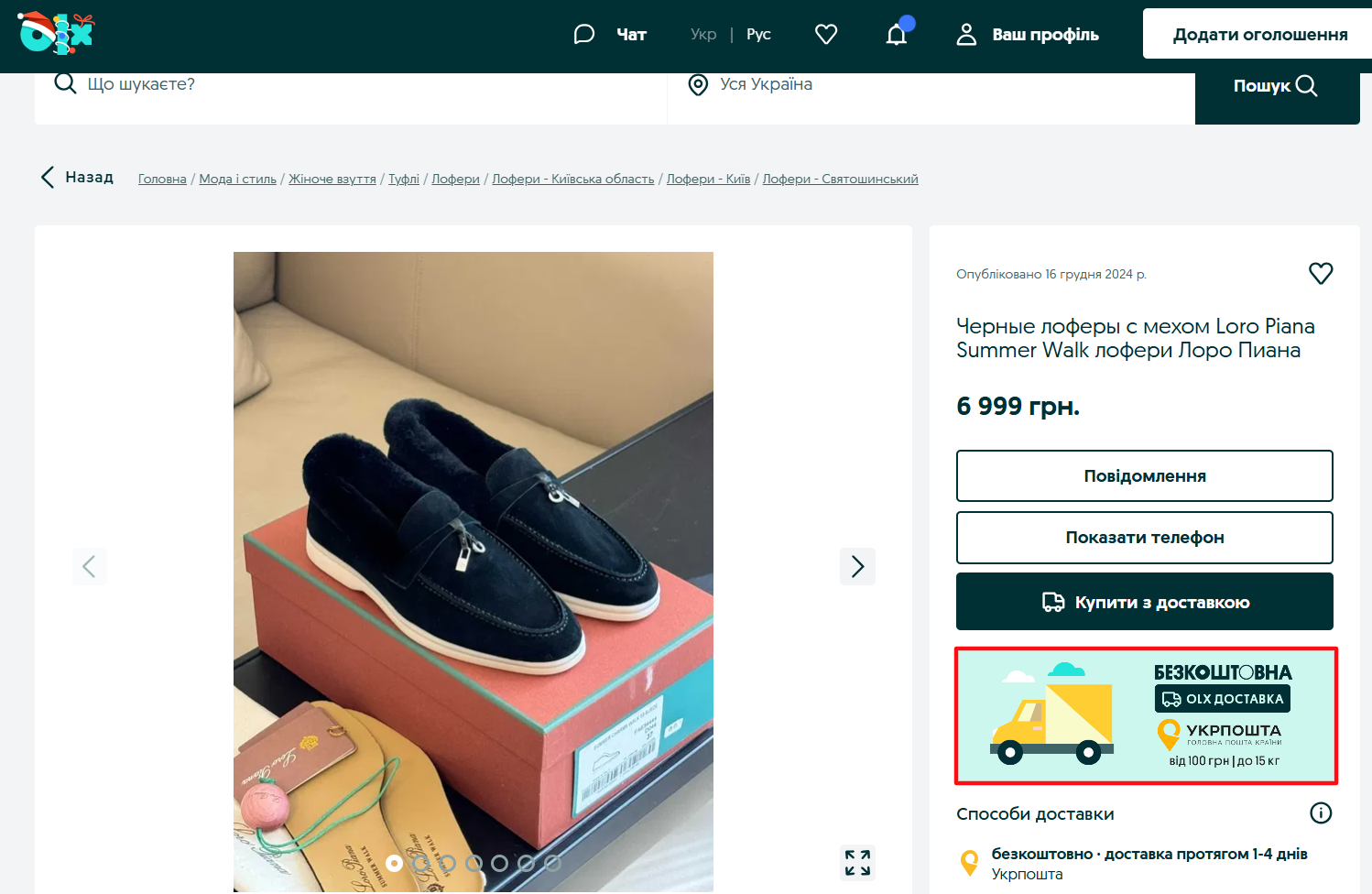The image size is (1372, 894).
Task: Expand the photo with the fullscreen icon
Action: coord(857,862)
